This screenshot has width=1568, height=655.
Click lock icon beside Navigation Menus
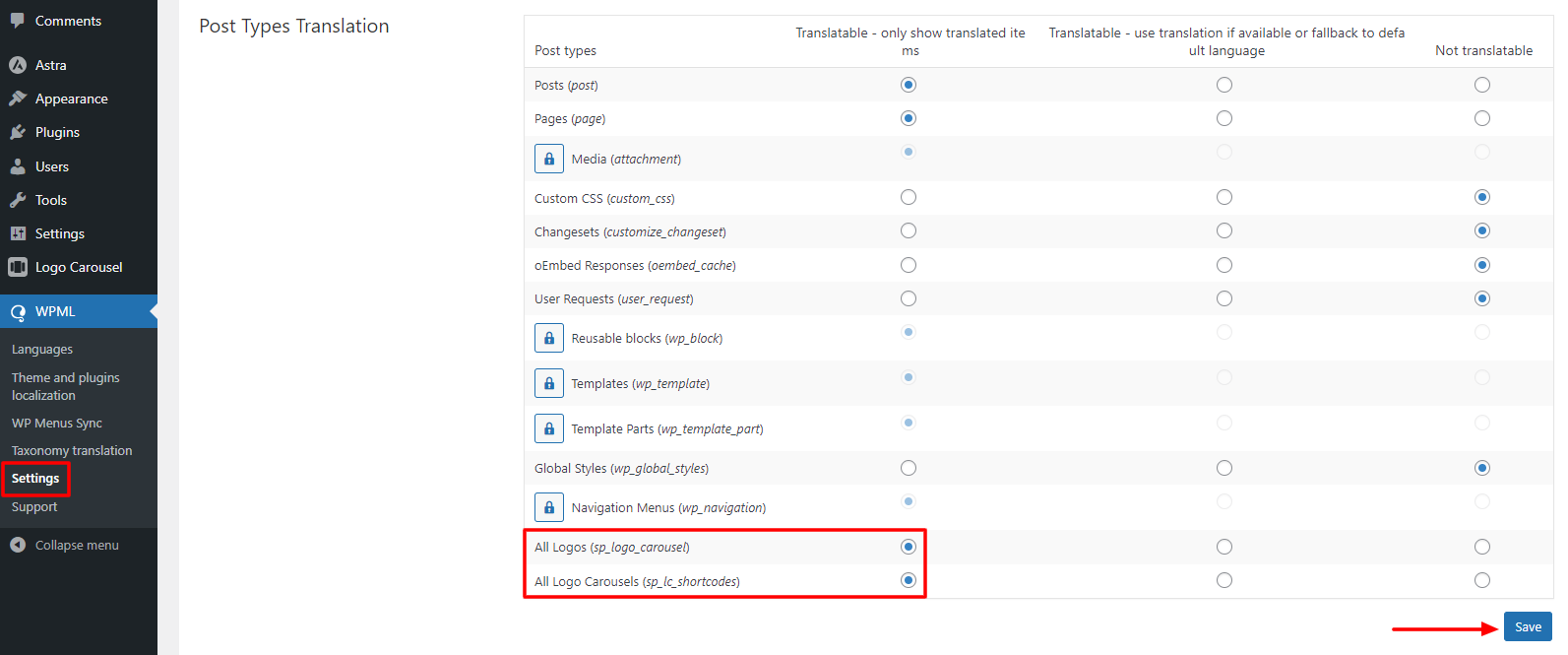(549, 507)
